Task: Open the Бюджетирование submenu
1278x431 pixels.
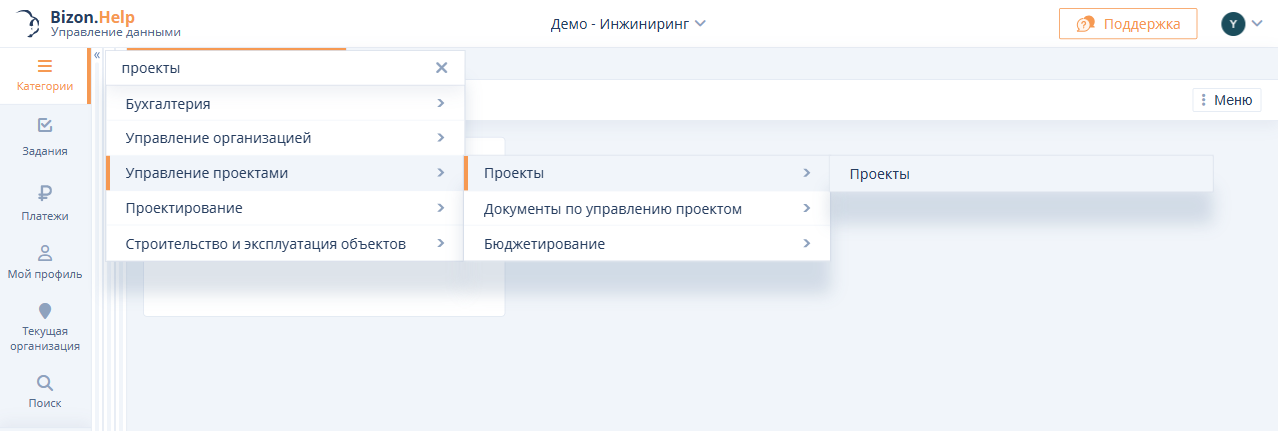Action: pyautogui.click(x=646, y=243)
